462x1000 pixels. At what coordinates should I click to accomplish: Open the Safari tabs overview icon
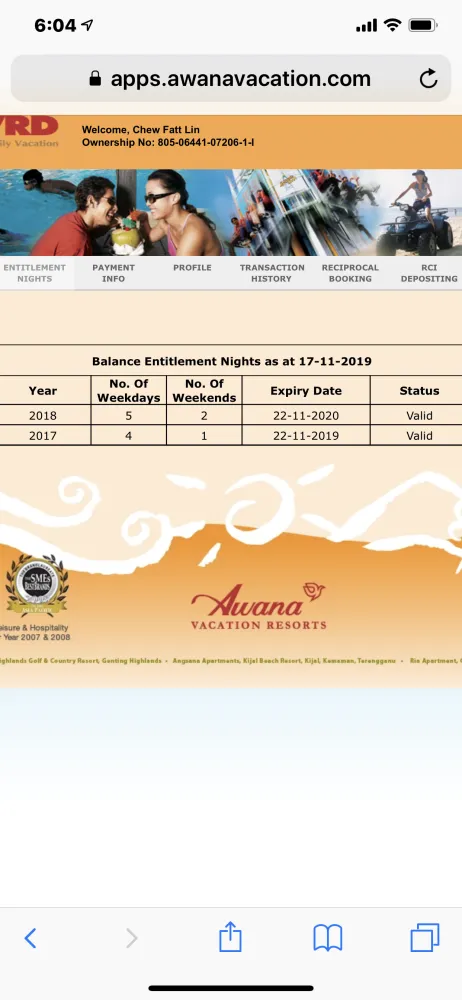click(425, 938)
